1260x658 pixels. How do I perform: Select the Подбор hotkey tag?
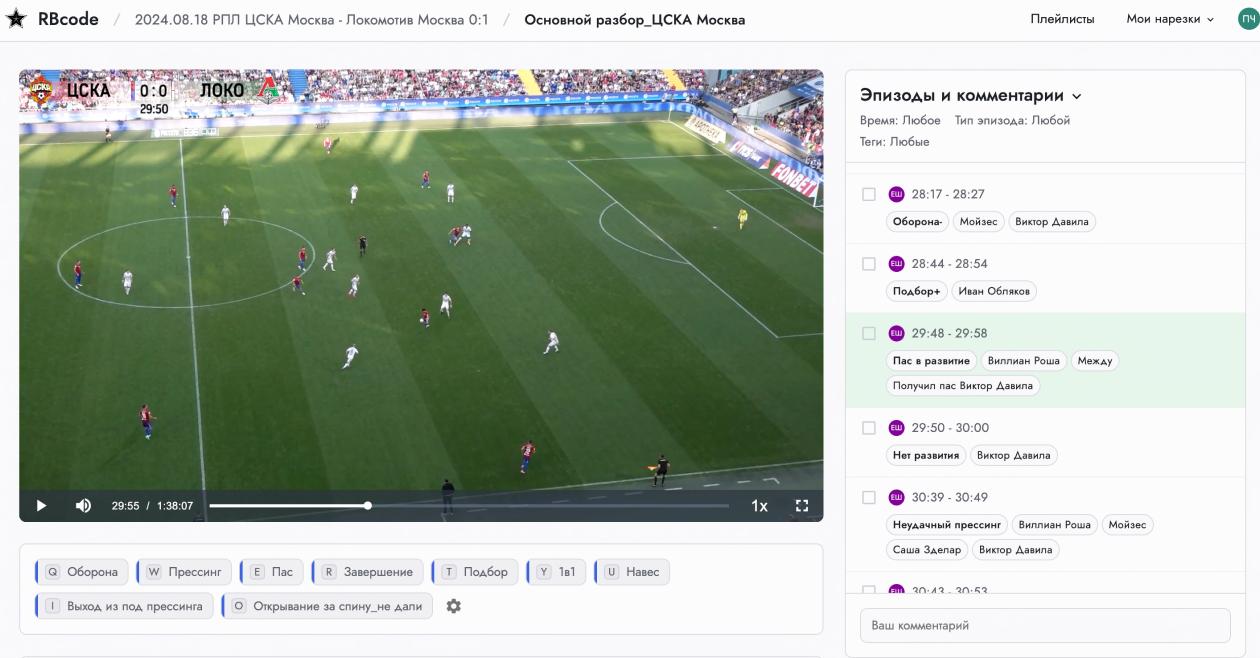(474, 572)
